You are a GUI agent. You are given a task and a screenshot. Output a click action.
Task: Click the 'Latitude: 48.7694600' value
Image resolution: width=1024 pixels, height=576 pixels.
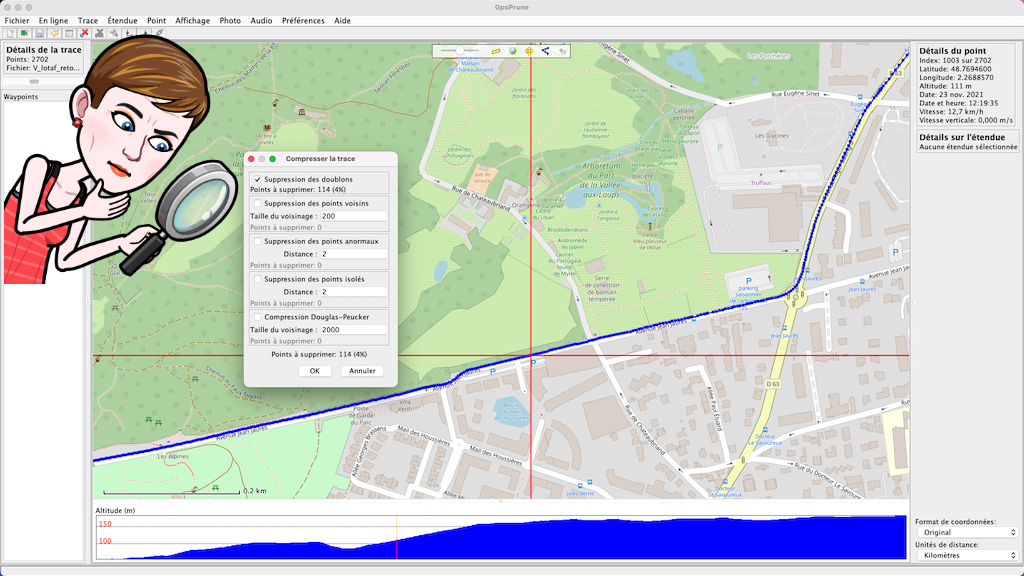tap(955, 69)
